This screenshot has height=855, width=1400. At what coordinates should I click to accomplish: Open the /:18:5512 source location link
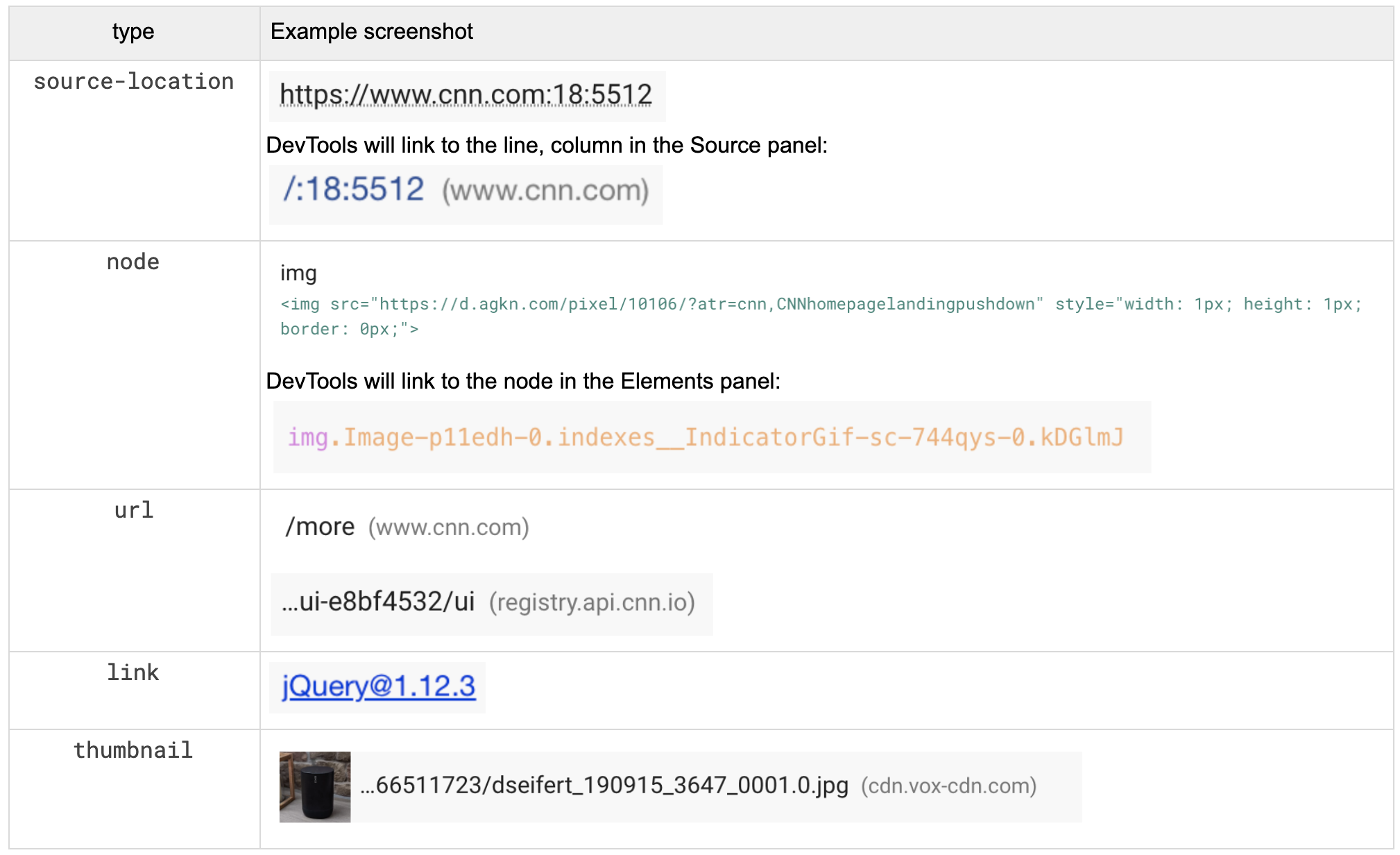(353, 189)
